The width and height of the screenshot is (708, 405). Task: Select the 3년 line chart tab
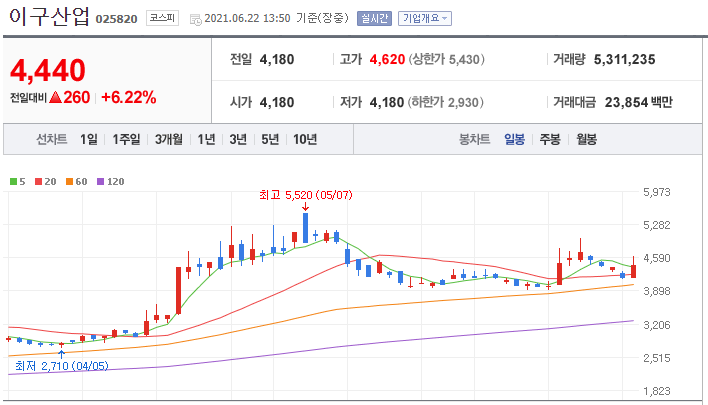point(238,139)
